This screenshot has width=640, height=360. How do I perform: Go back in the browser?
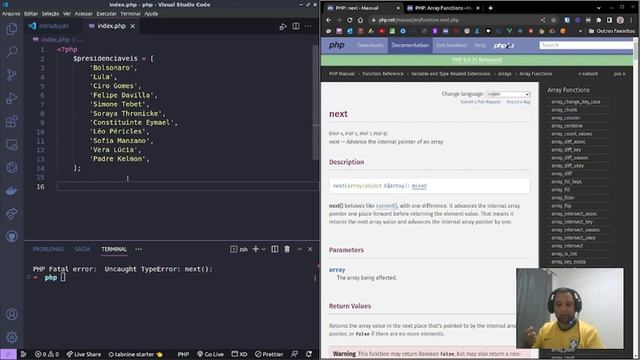329,20
